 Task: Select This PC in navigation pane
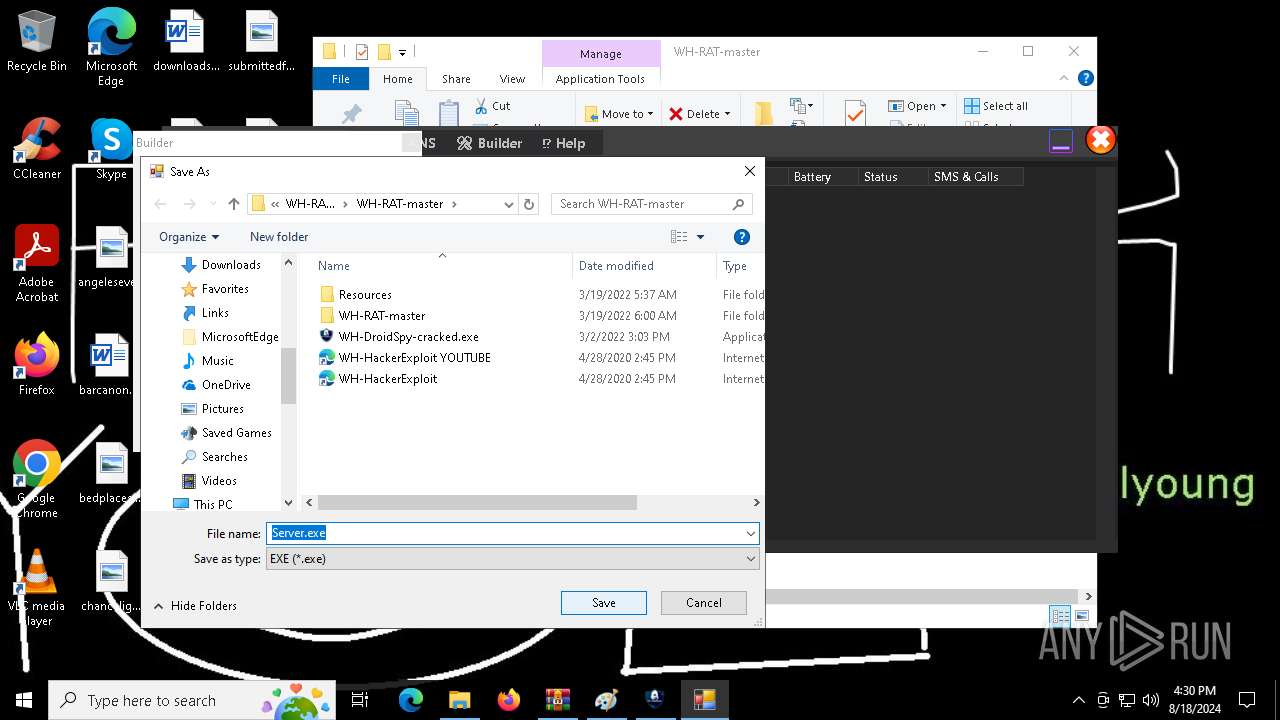pos(203,505)
